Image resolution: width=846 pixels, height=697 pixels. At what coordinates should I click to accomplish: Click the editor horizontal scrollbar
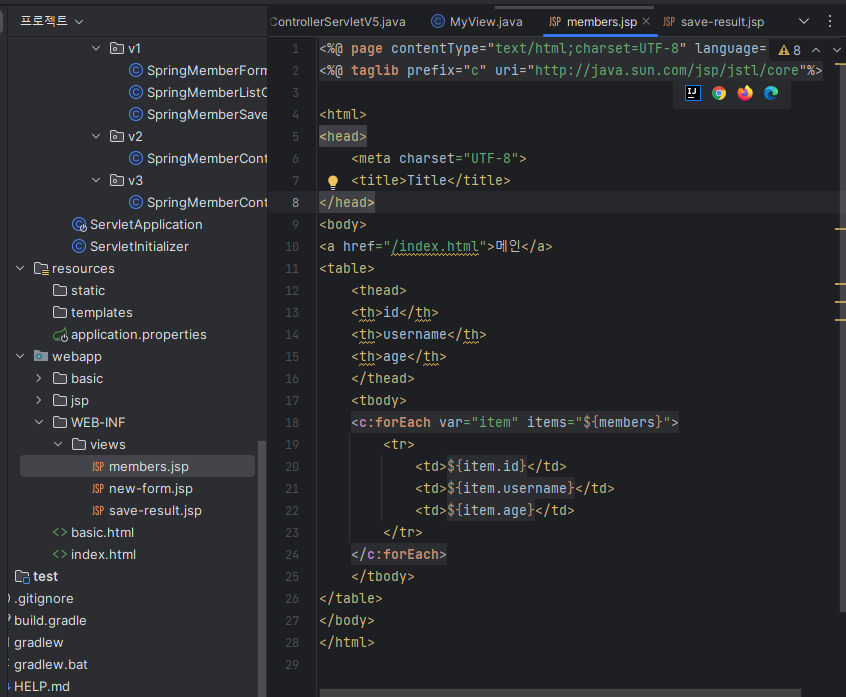click(560, 693)
